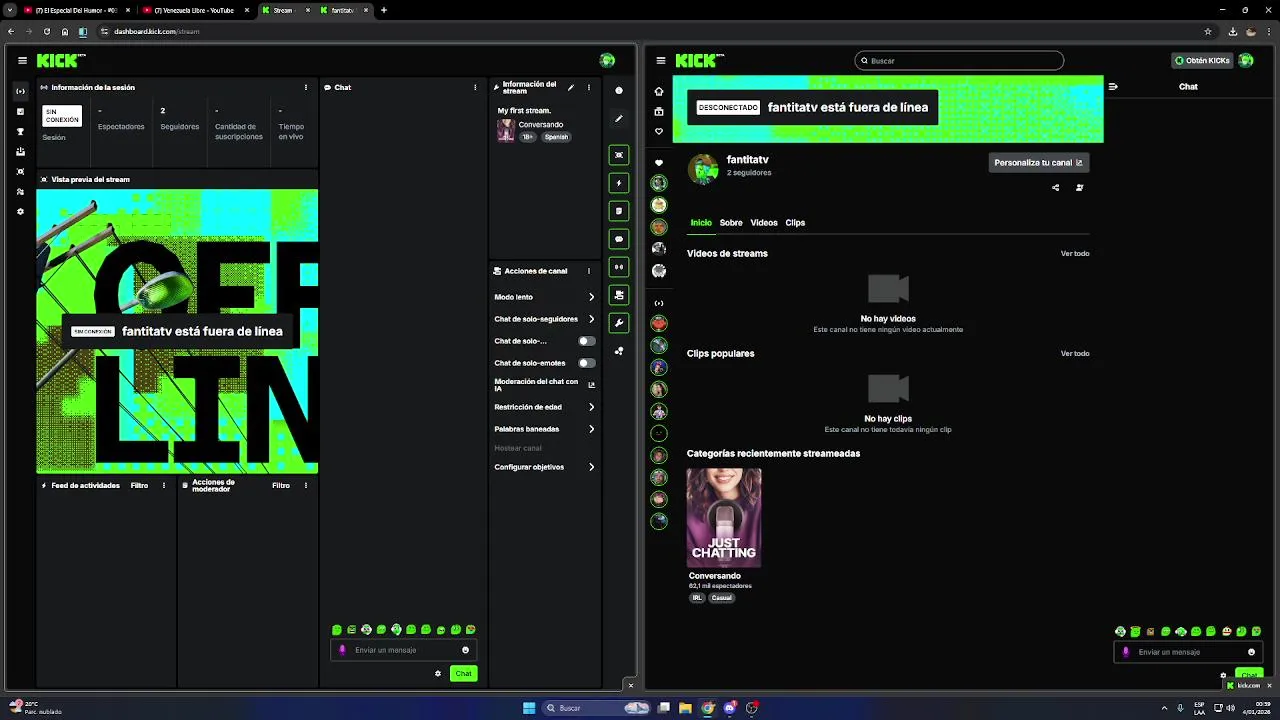Click the Kick logo in the channel page window
Viewport: 1280px width, 720px height.
(698, 60)
